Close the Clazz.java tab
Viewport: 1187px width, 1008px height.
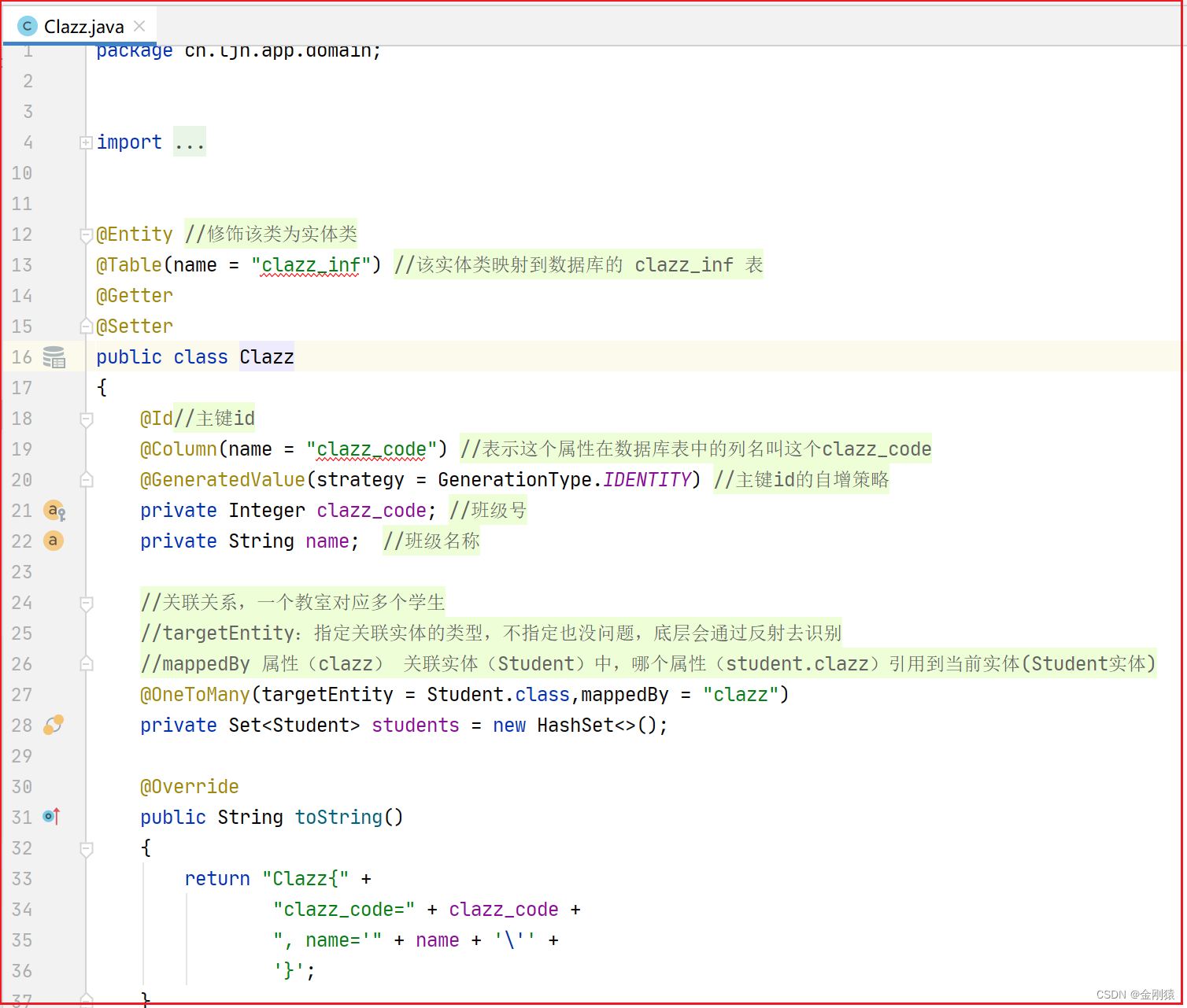tap(139, 26)
